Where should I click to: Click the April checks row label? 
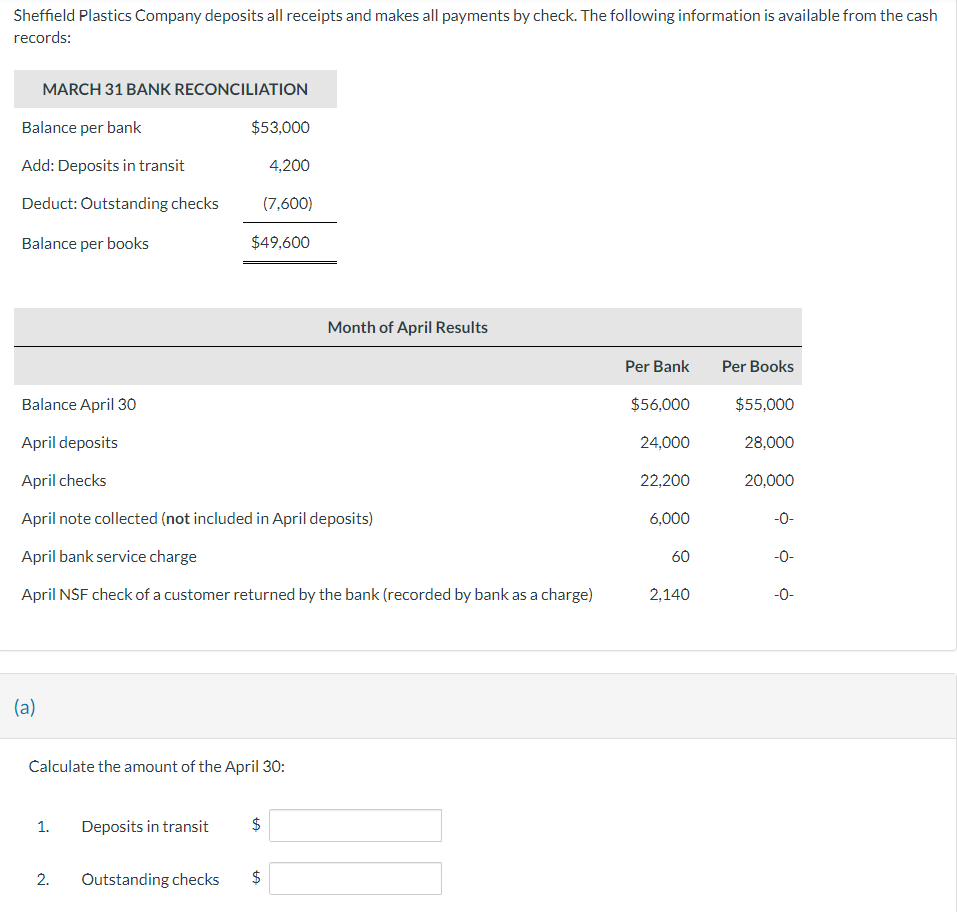point(64,480)
